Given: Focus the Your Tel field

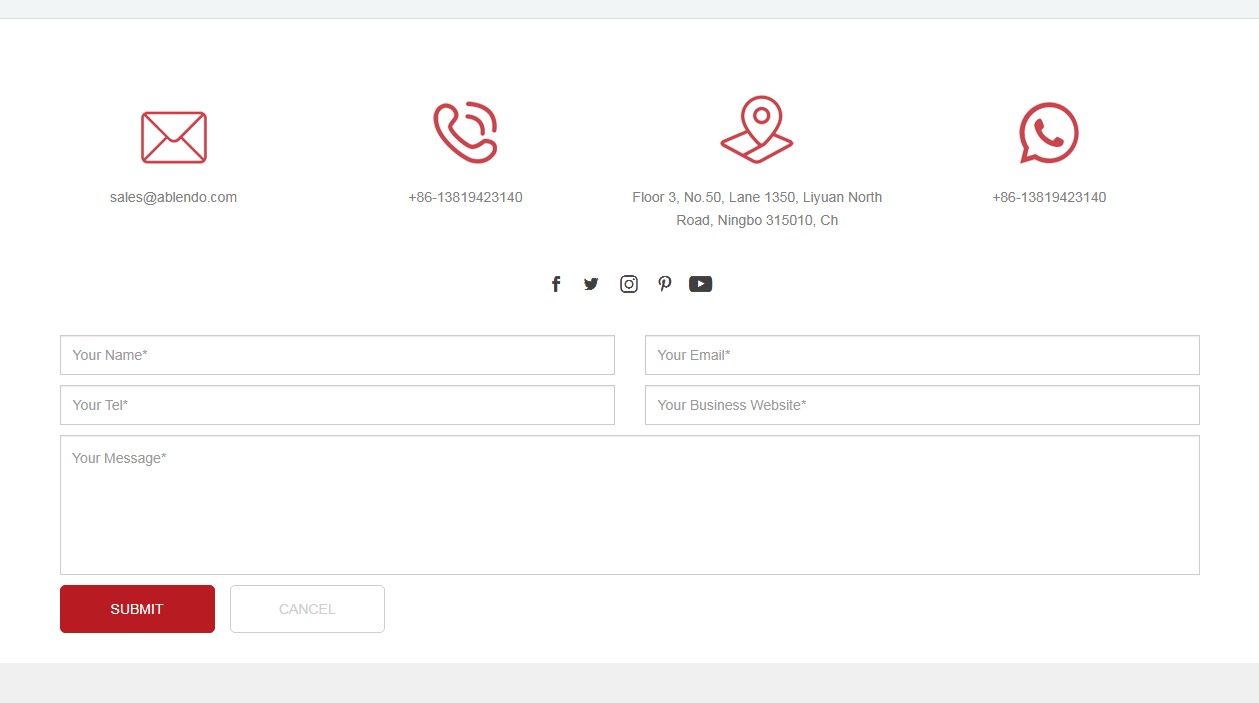Looking at the screenshot, I should (x=337, y=405).
